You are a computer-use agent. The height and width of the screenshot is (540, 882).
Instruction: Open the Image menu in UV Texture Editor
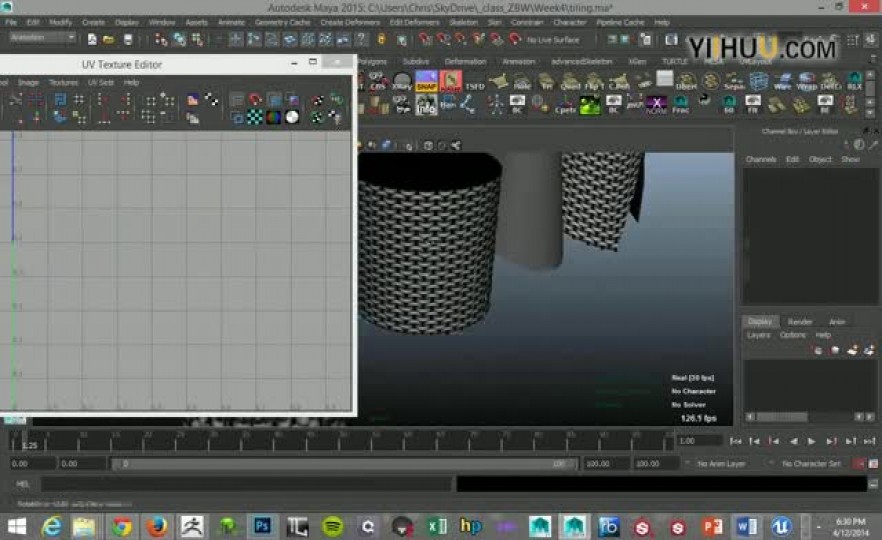(x=28, y=83)
